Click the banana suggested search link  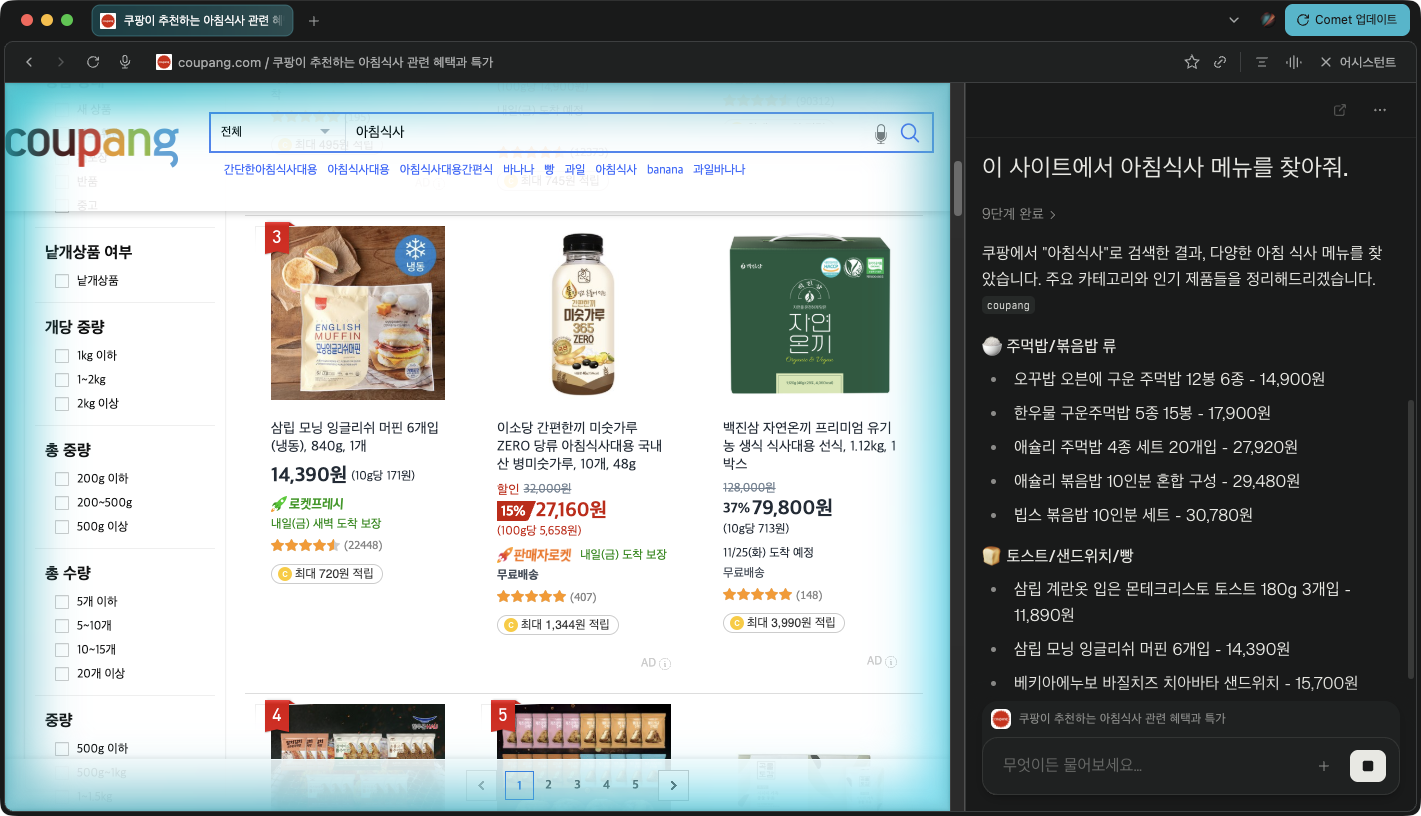(665, 170)
